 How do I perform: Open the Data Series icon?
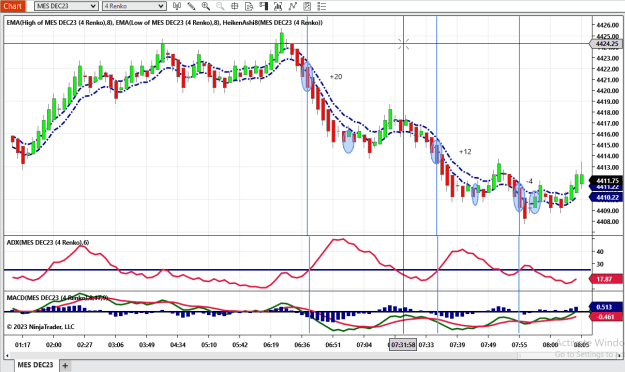278,6
